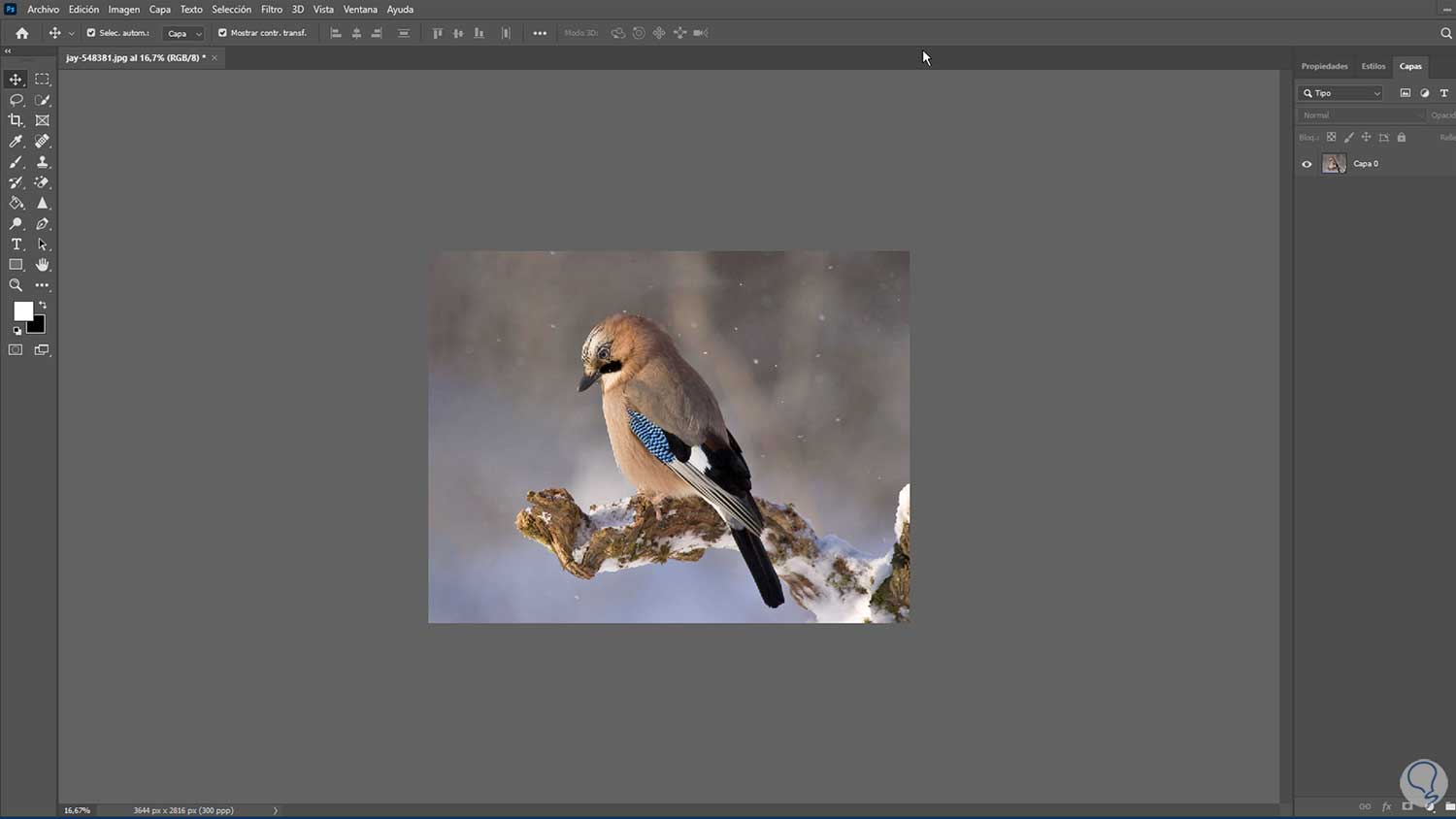Select the Eyedropper tool

[x=16, y=142]
